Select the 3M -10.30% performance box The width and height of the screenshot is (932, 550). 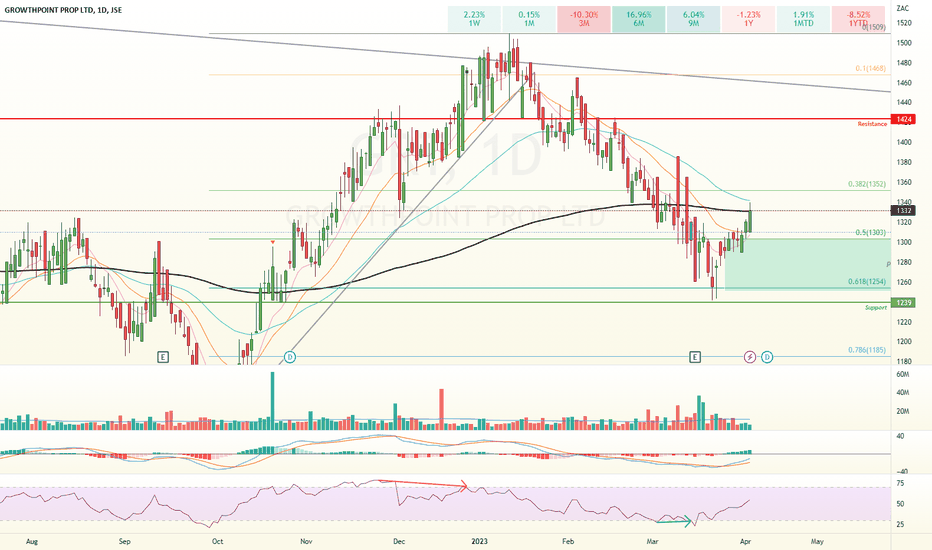point(584,19)
